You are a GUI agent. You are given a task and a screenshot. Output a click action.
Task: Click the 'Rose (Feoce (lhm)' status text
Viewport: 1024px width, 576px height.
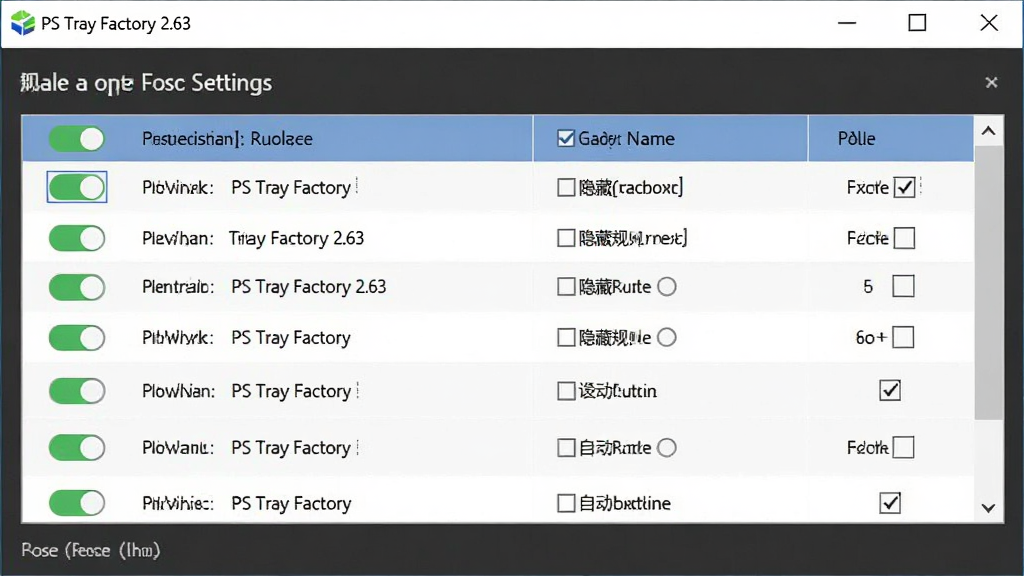tap(91, 551)
